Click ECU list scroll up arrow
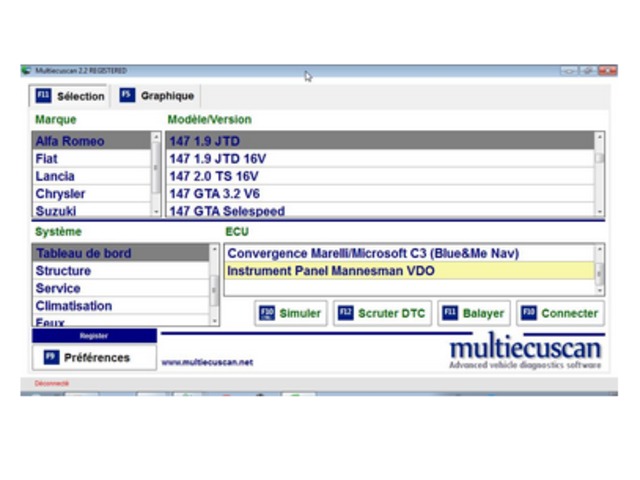Screen dimensions: 640x480 [x=599, y=249]
